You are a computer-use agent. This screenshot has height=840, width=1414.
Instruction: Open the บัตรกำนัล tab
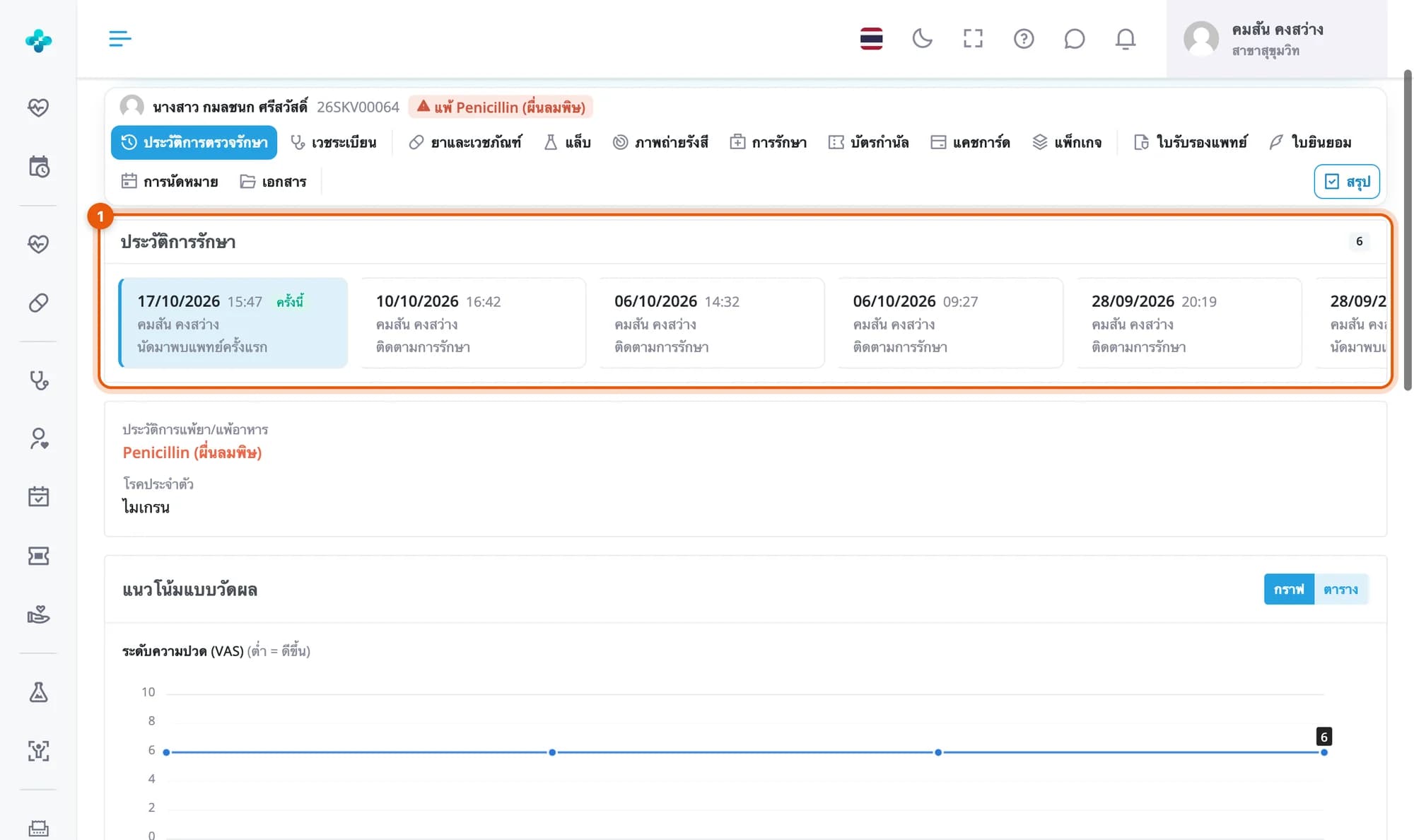pyautogui.click(x=868, y=142)
